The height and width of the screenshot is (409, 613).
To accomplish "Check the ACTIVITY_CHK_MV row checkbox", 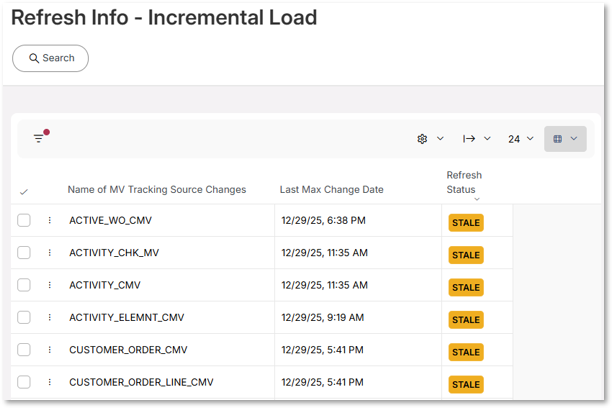I will [x=24, y=253].
